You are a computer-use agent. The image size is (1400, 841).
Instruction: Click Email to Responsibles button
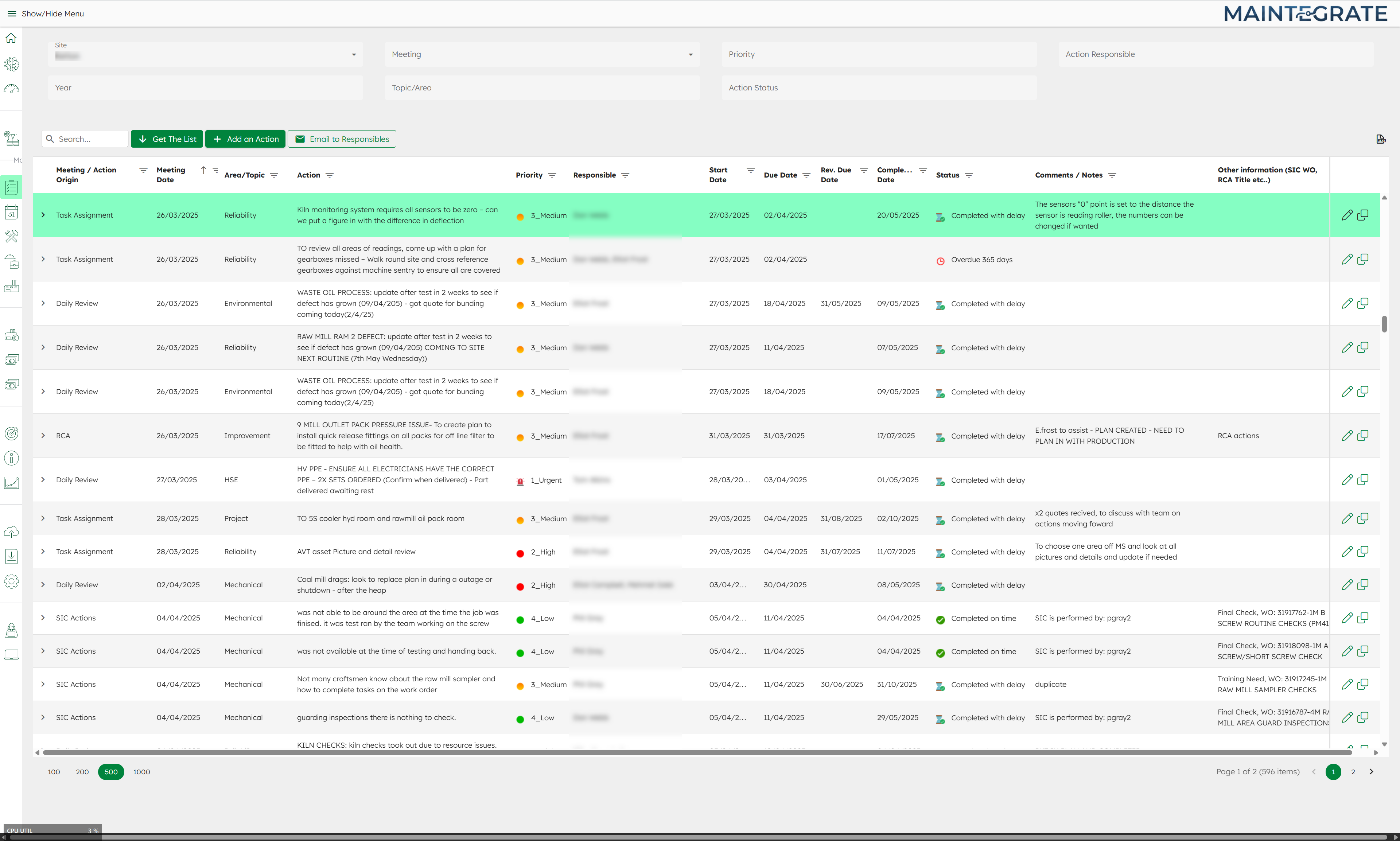pyautogui.click(x=342, y=139)
